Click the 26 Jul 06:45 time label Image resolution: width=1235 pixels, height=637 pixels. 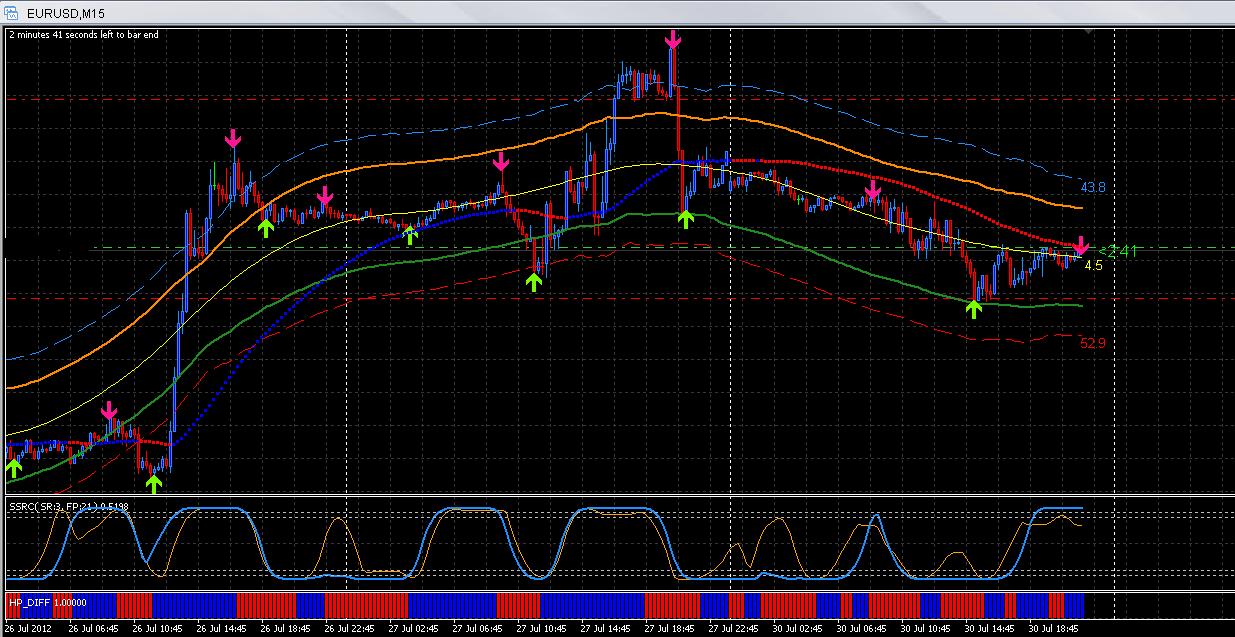[x=94, y=630]
